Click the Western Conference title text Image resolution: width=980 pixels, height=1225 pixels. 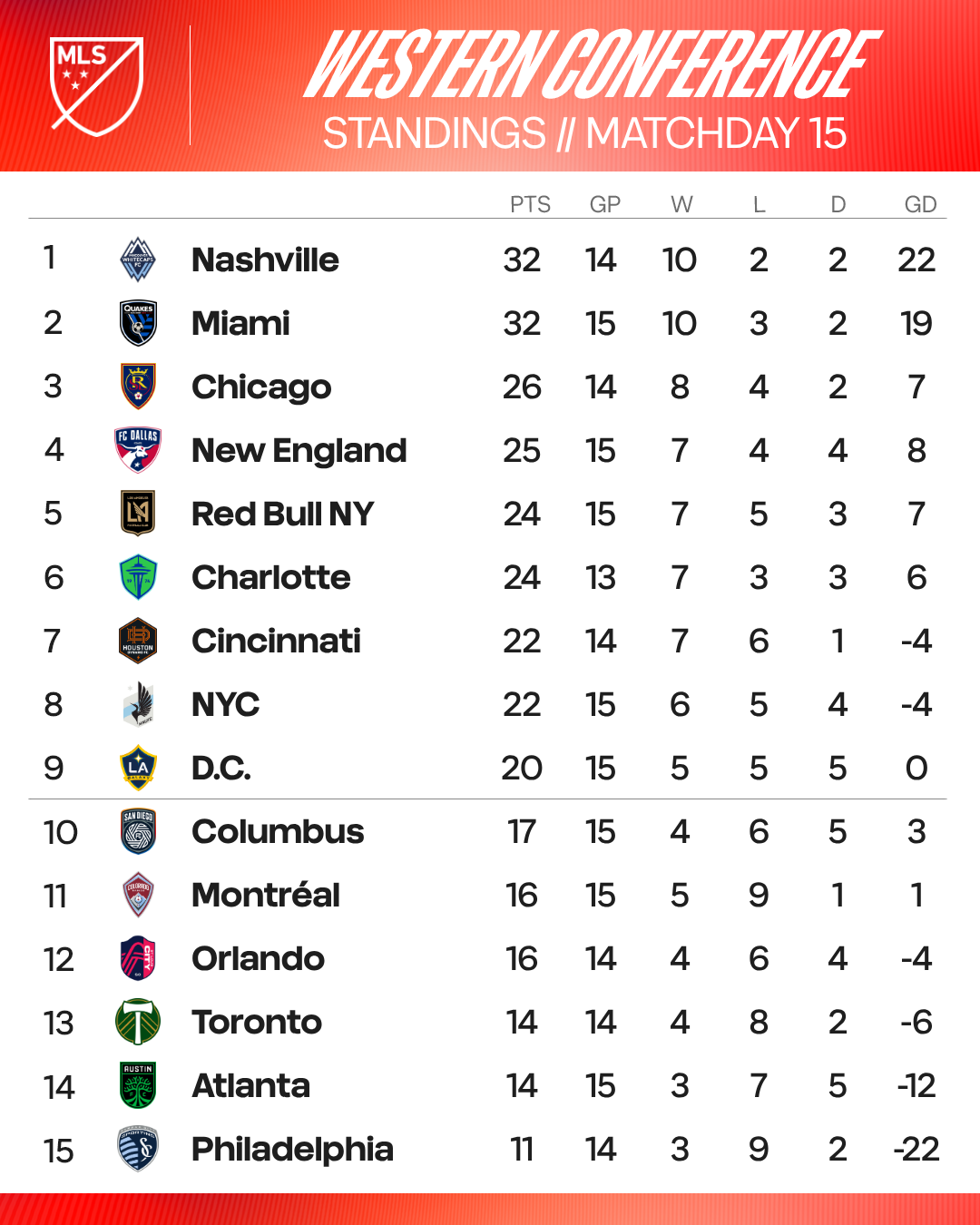coord(592,64)
